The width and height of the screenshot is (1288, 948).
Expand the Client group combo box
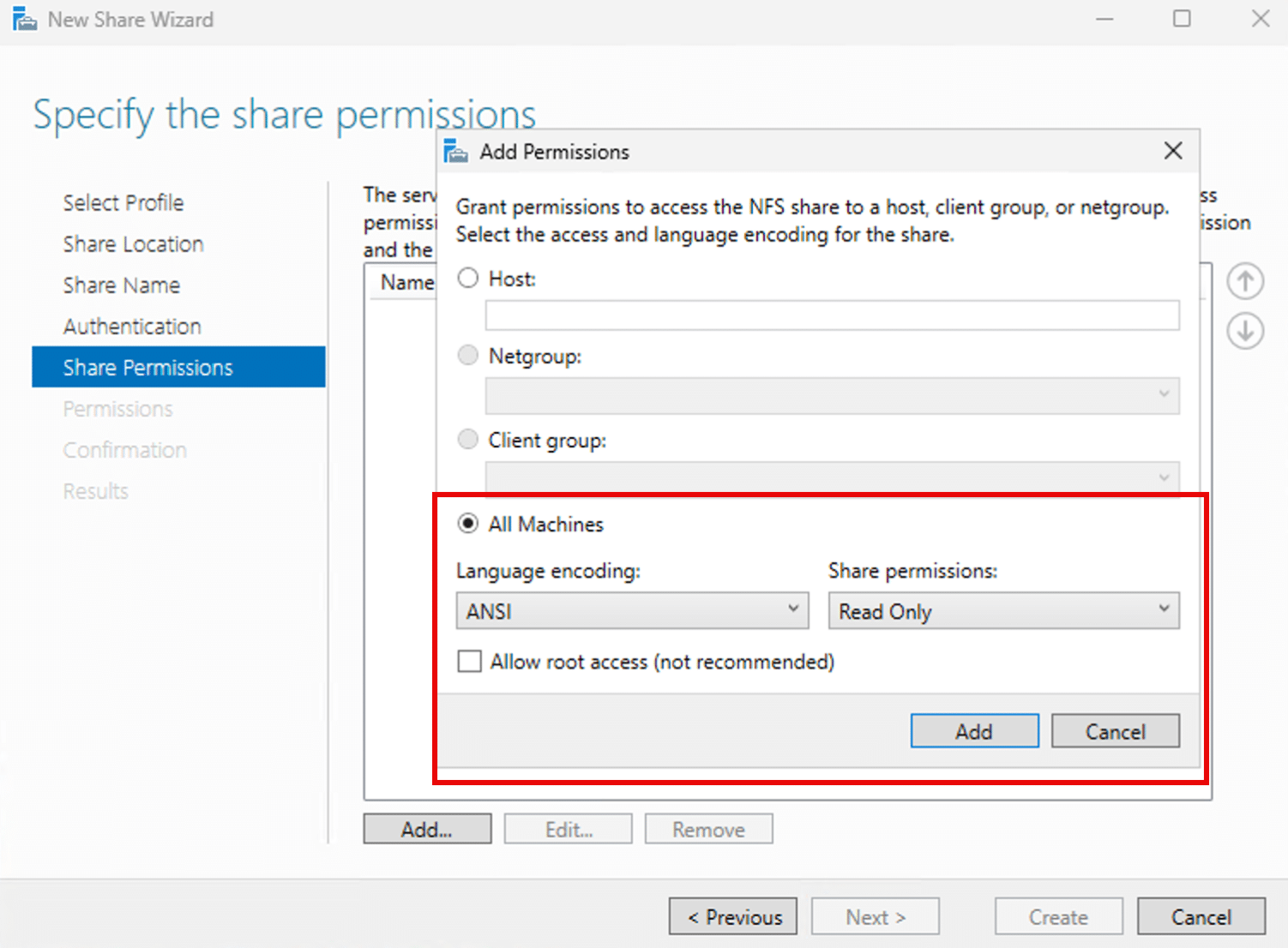pyautogui.click(x=1162, y=477)
